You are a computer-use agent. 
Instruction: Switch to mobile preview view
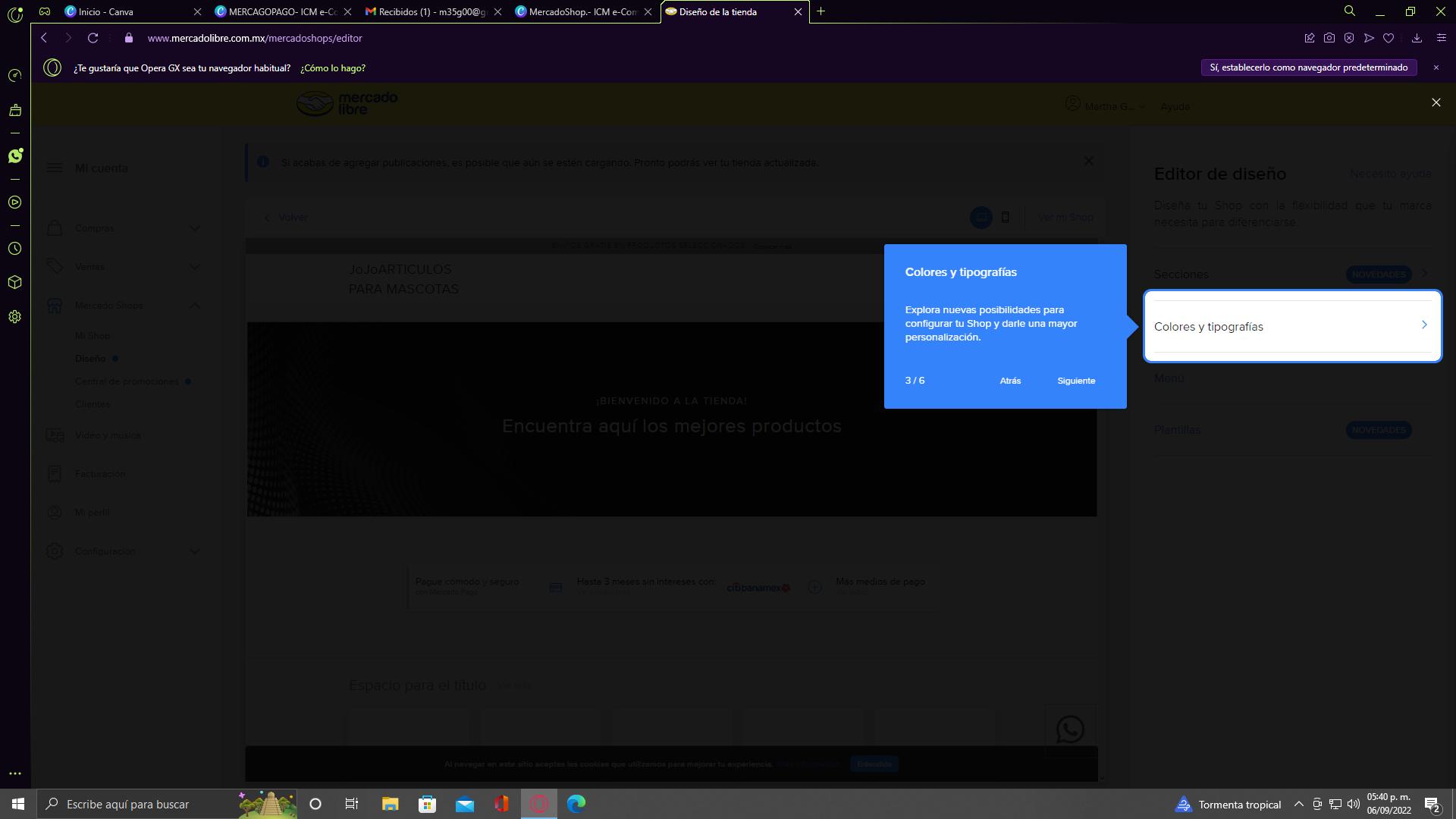tap(1006, 218)
